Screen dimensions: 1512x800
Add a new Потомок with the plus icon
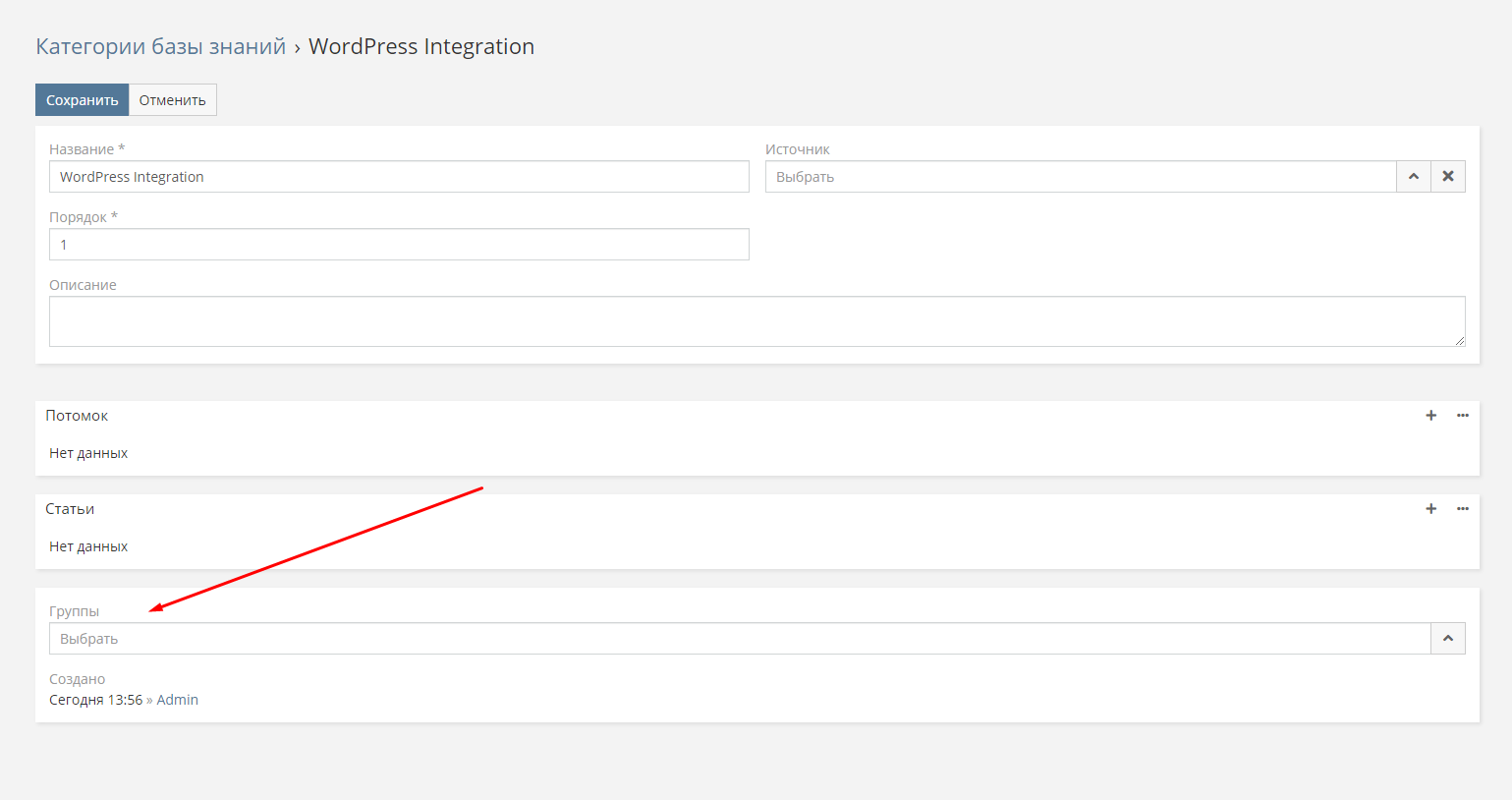(x=1430, y=416)
